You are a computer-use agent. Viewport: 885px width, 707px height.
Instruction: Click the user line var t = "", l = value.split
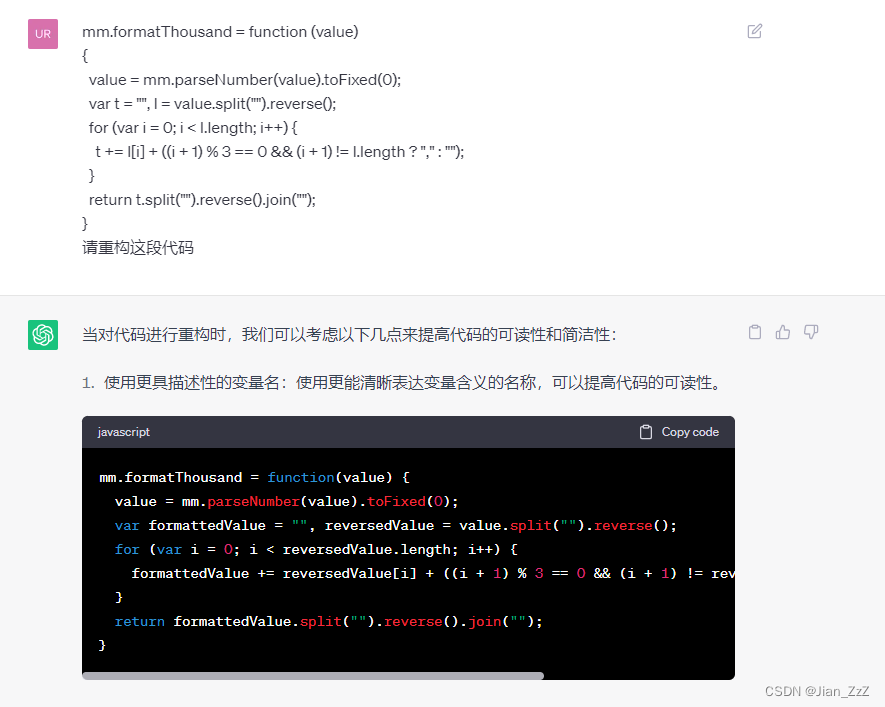pos(212,104)
